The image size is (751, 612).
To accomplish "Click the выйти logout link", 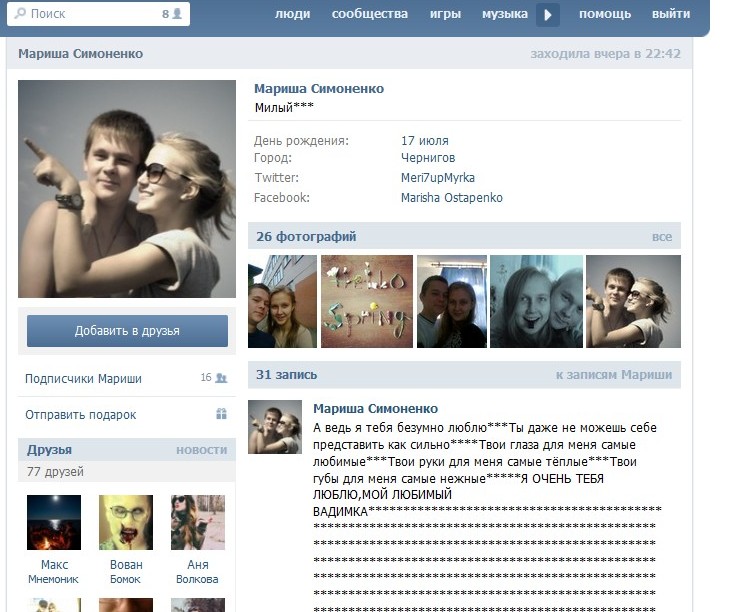I will coord(670,14).
